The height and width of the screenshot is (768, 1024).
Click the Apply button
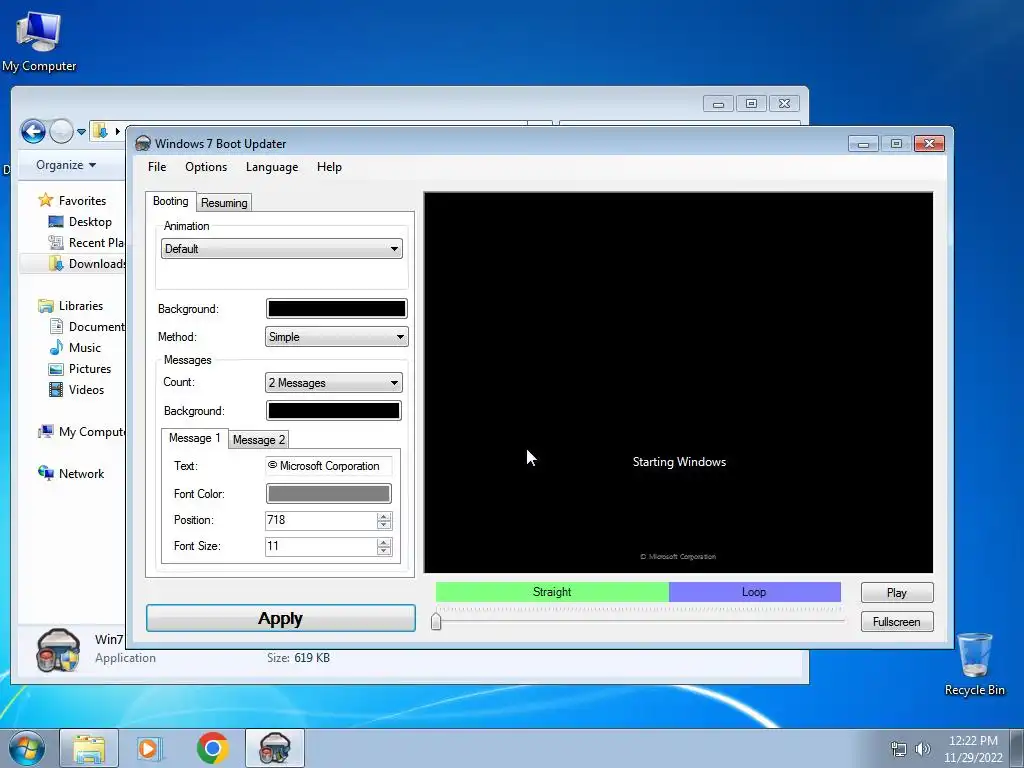coord(281,618)
